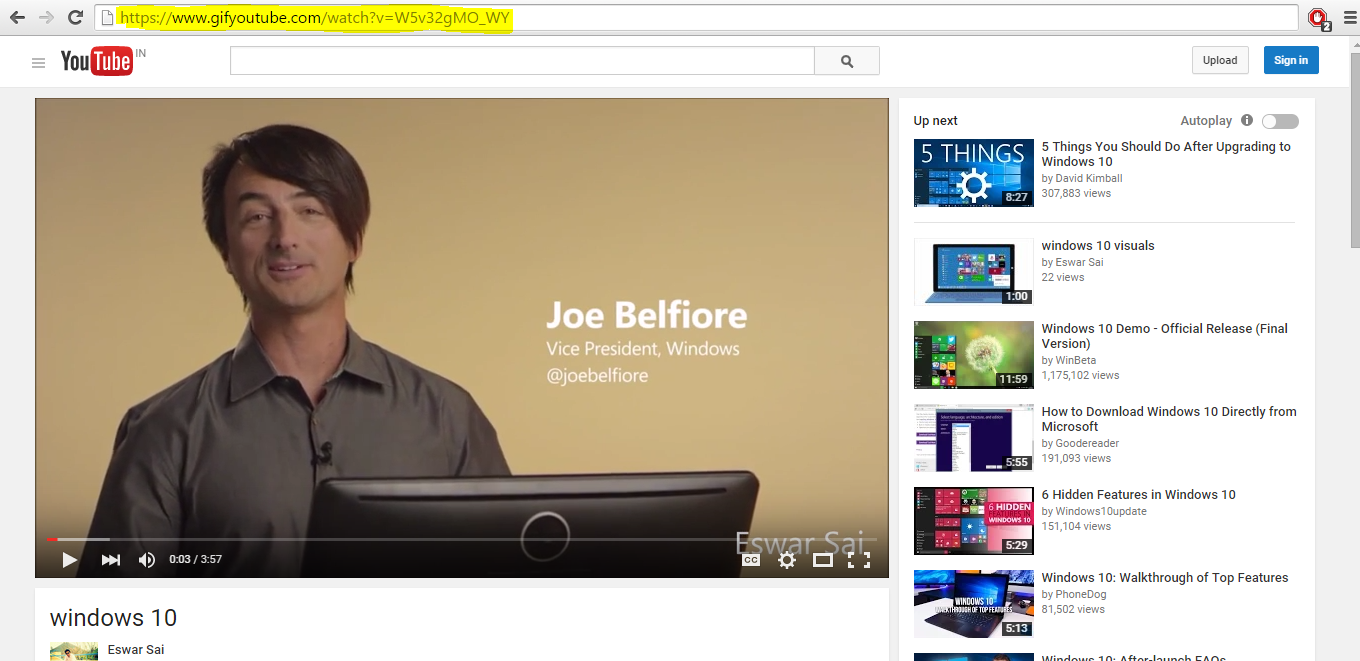Open '6 Hidden Features in Windows 10' title
Viewport: 1360px width, 661px height.
pyautogui.click(x=1139, y=495)
